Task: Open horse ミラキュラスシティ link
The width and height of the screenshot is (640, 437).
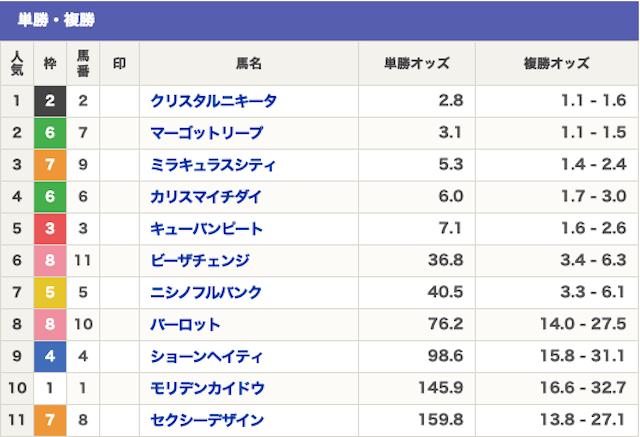Action: [213, 164]
